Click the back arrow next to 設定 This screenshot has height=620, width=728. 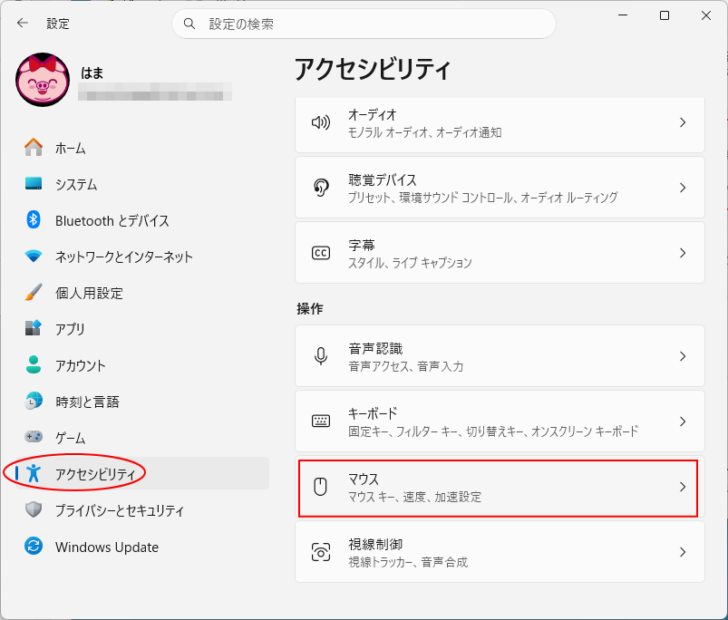tap(22, 23)
